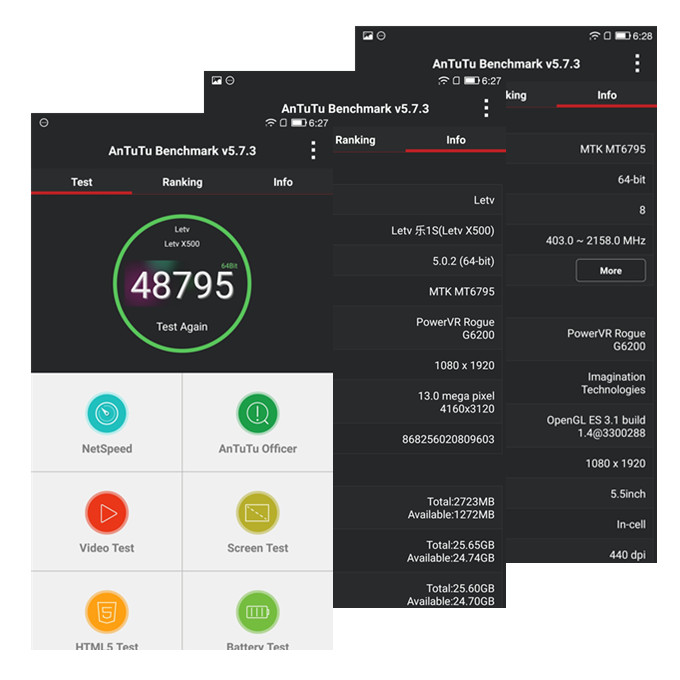Tap do-not-disturb icon in middle window status bar
The image size is (680, 680).
coord(230,80)
